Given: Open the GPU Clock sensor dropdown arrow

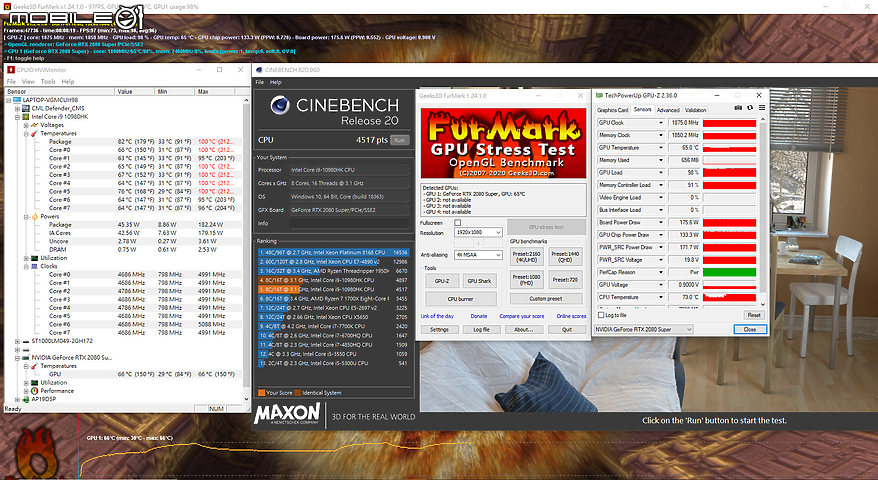Looking at the screenshot, I should point(661,123).
